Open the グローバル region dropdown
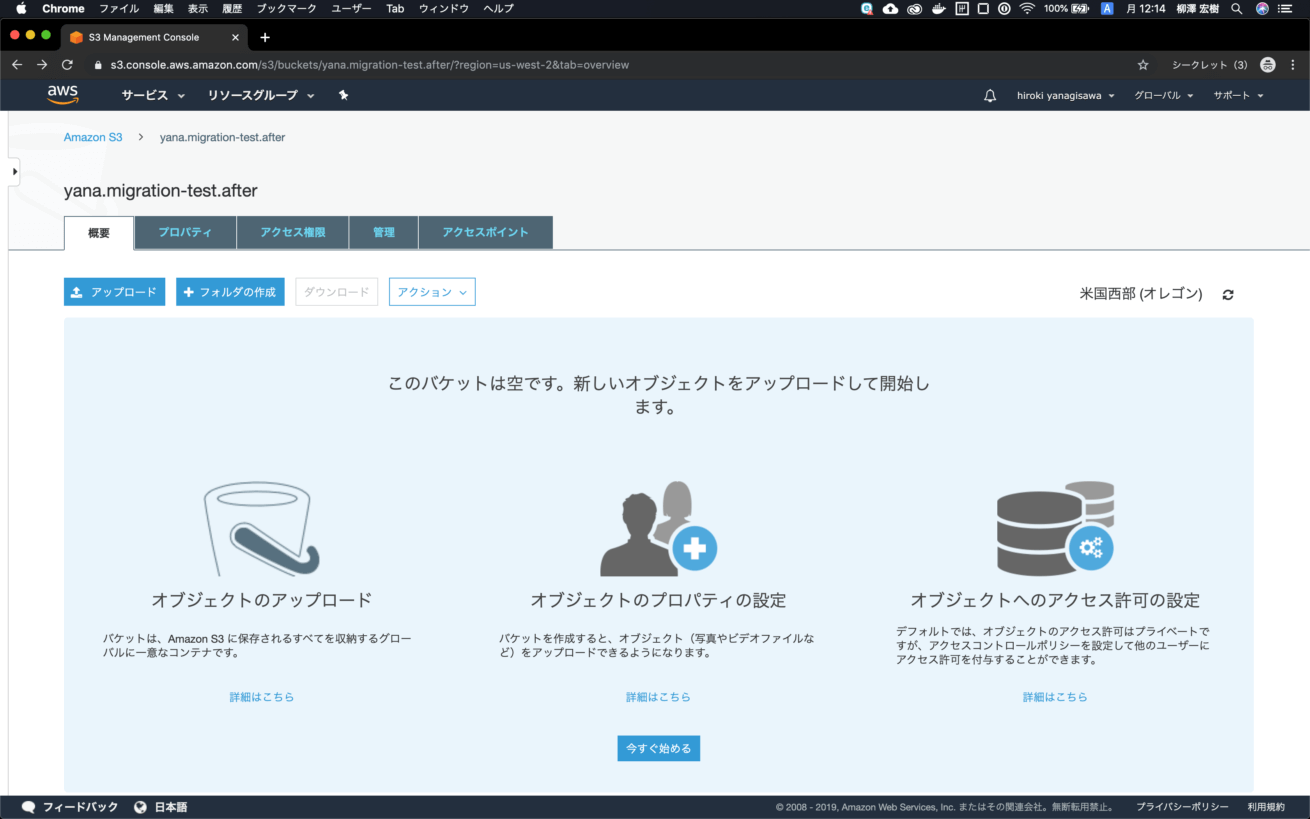Image resolution: width=1310 pixels, height=819 pixels. coord(1164,96)
